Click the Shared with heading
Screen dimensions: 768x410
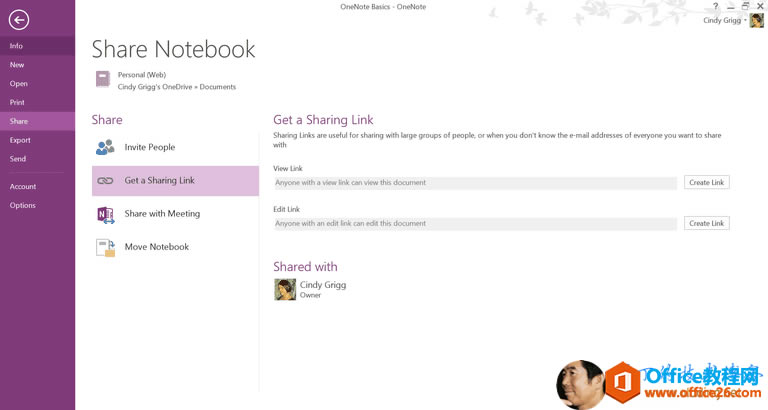coord(305,266)
